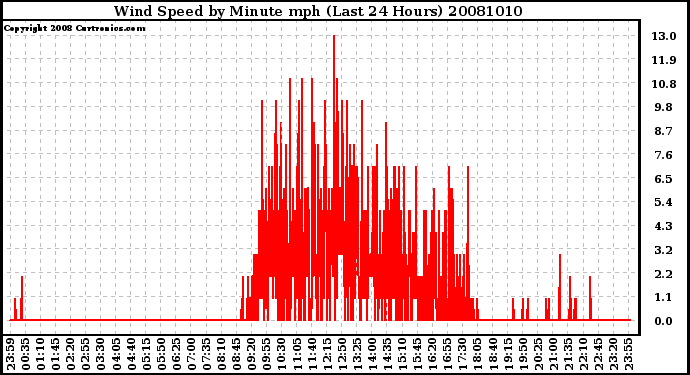Click the 22:45 time label
This screenshot has height=375, width=690.
coord(598,355)
